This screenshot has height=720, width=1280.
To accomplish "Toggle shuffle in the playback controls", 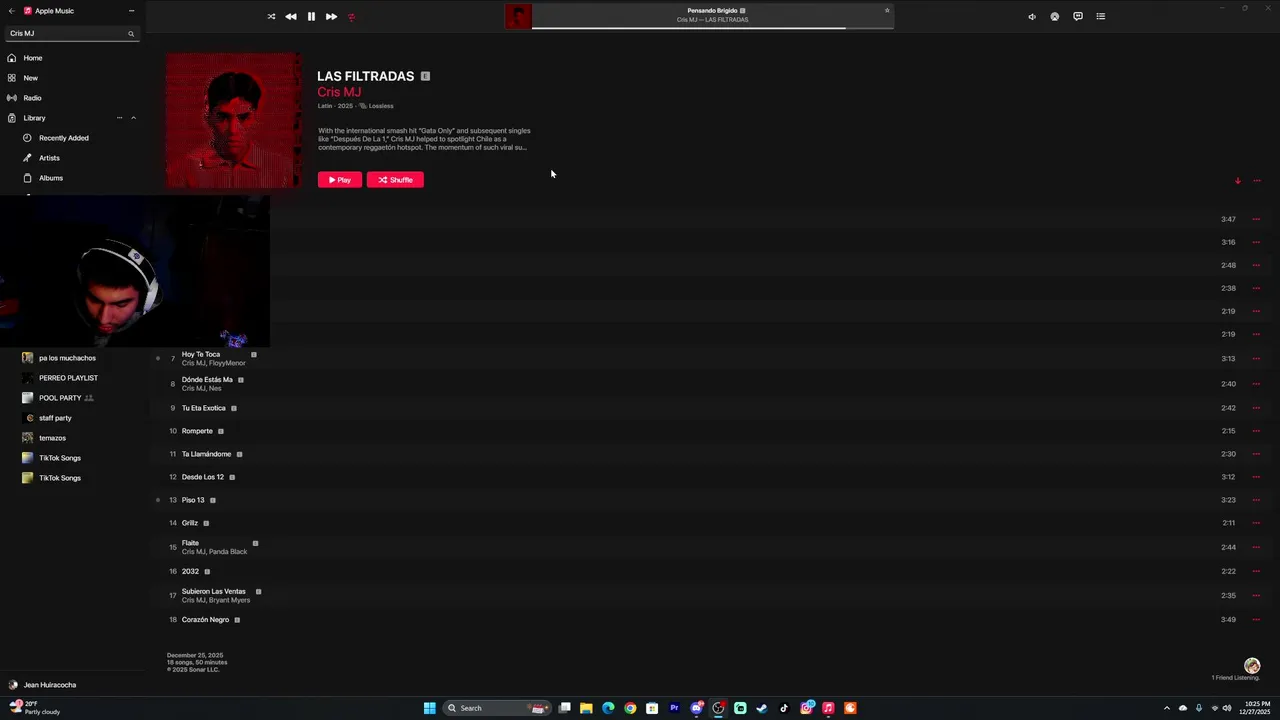I will coord(271,16).
